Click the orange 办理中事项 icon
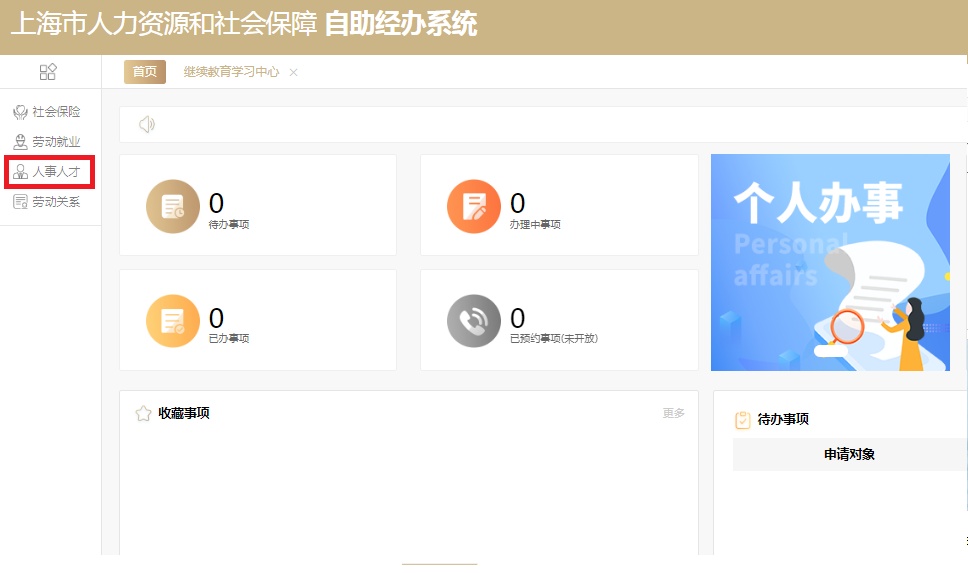Image resolution: width=968 pixels, height=573 pixels. pyautogui.click(x=474, y=206)
